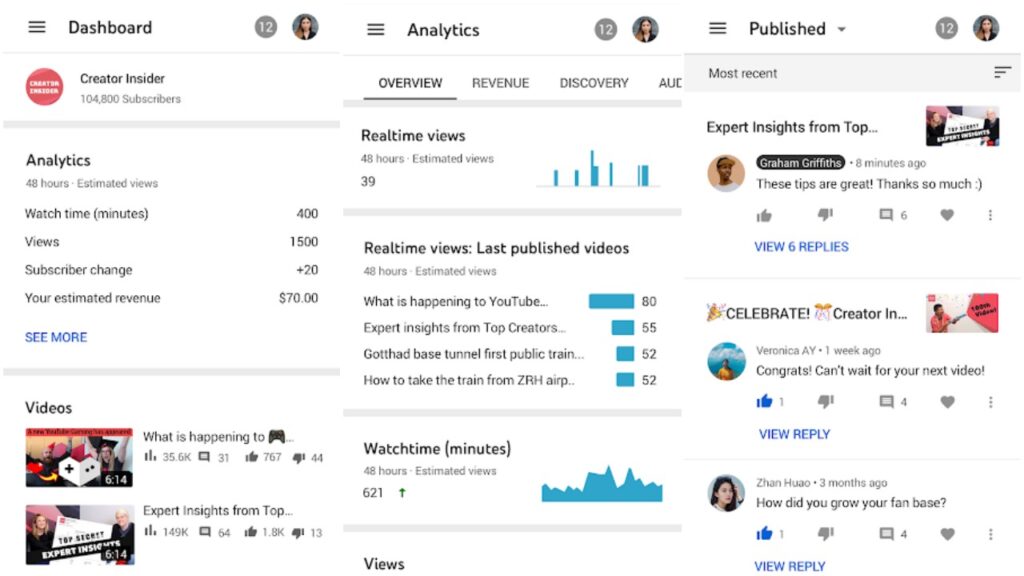The image size is (1024, 576).
Task: Click views stats icon showing 149K
Action: click(x=151, y=531)
